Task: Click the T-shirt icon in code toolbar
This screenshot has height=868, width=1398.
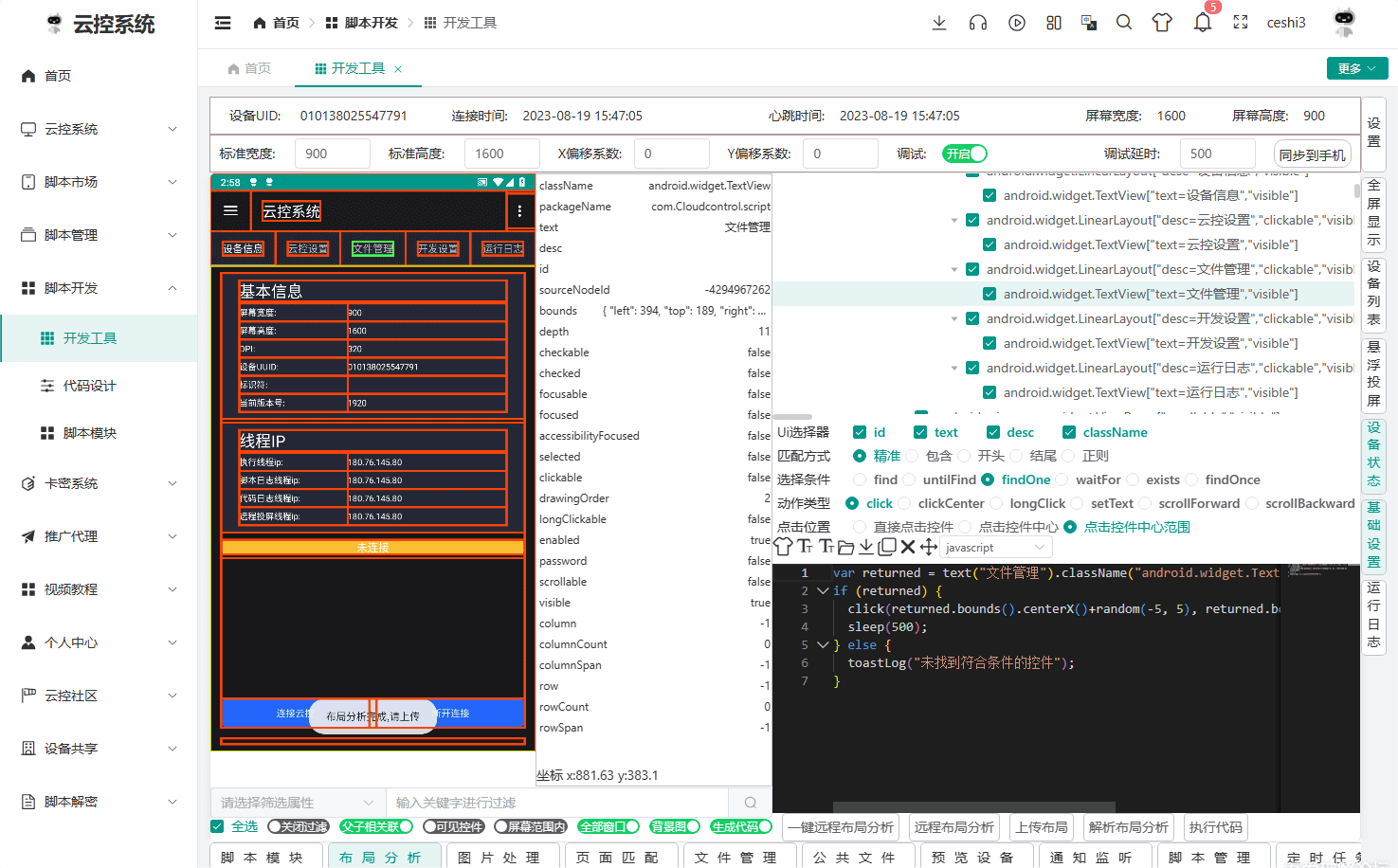Action: [784, 547]
